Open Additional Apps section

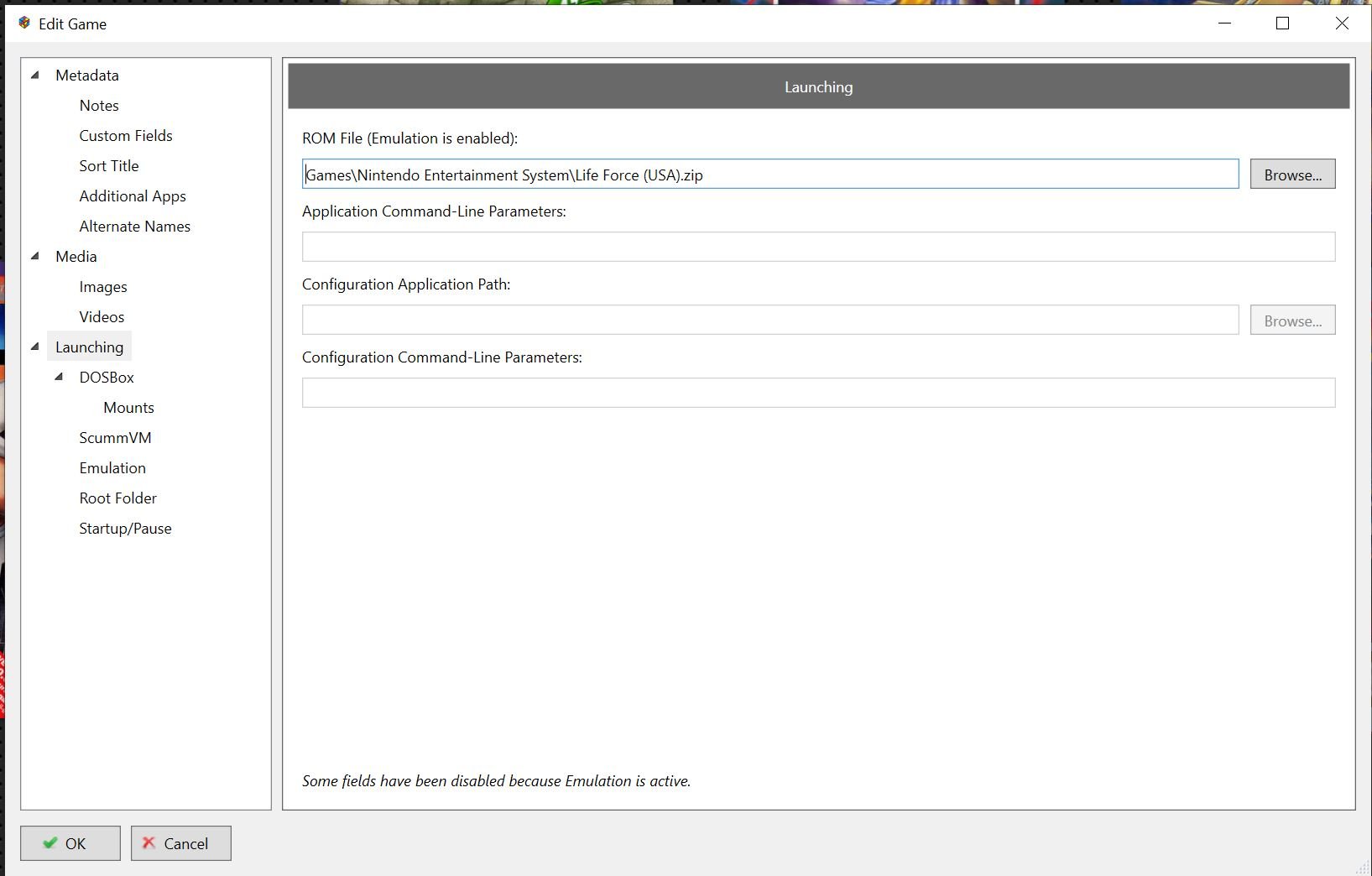[133, 196]
